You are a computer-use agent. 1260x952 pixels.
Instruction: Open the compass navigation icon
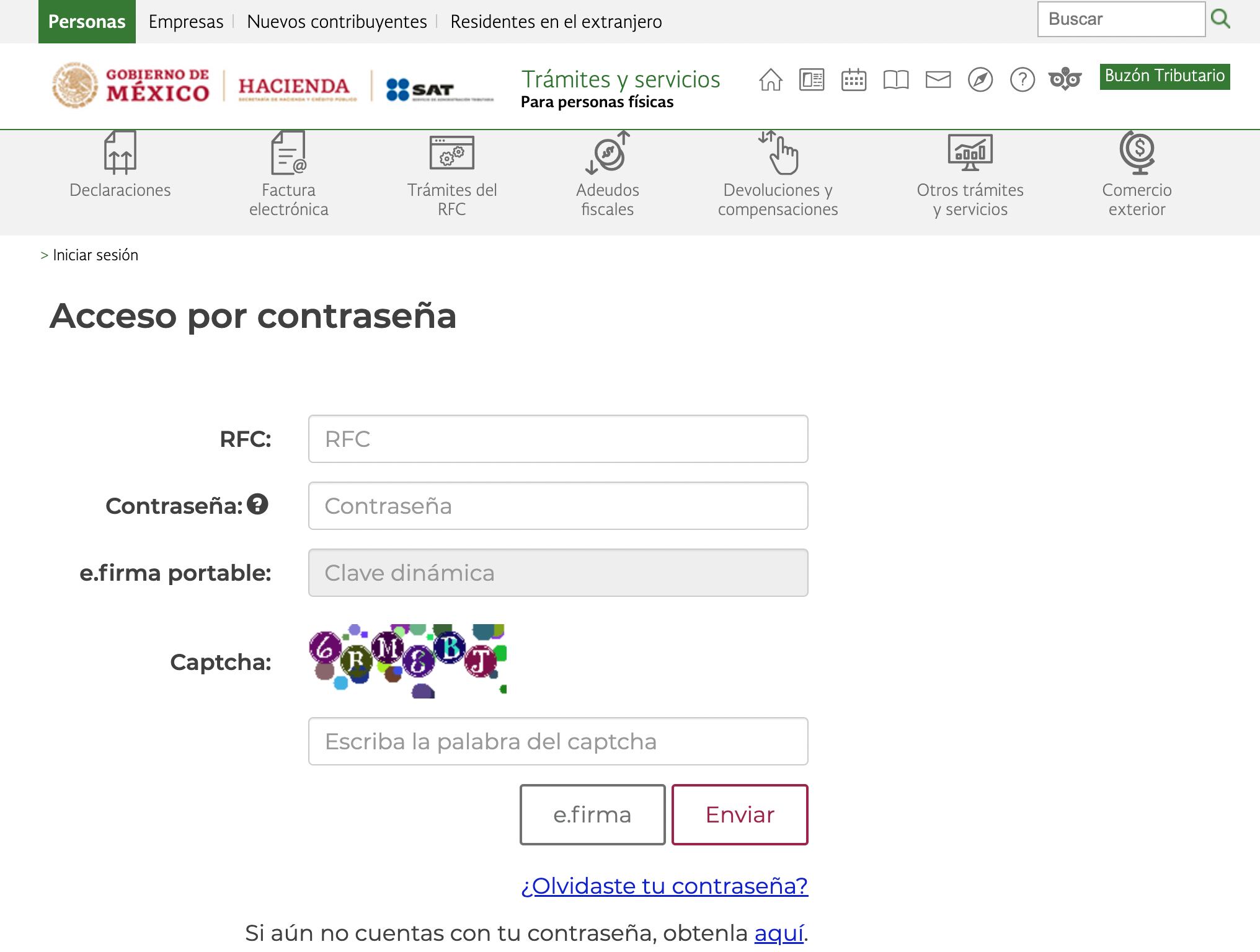[x=980, y=80]
